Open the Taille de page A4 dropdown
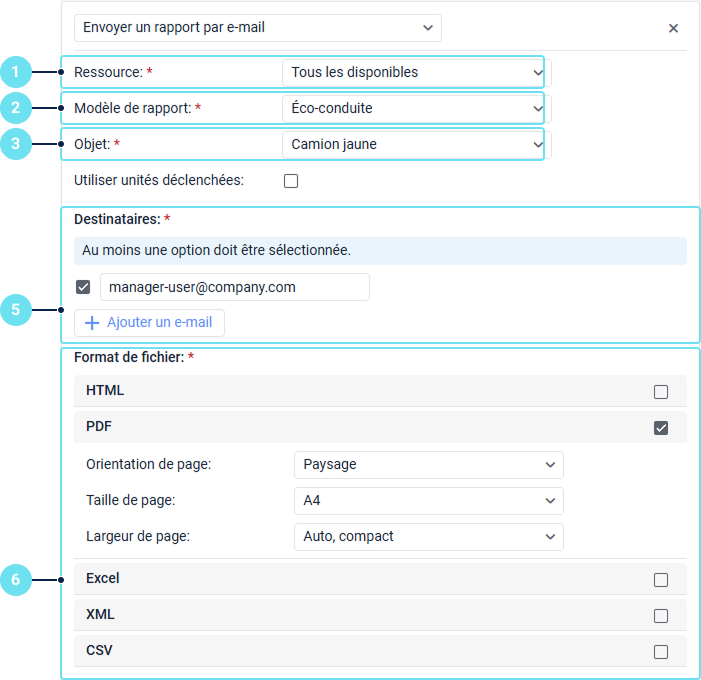Screen dimensions: 701x680 (429, 501)
